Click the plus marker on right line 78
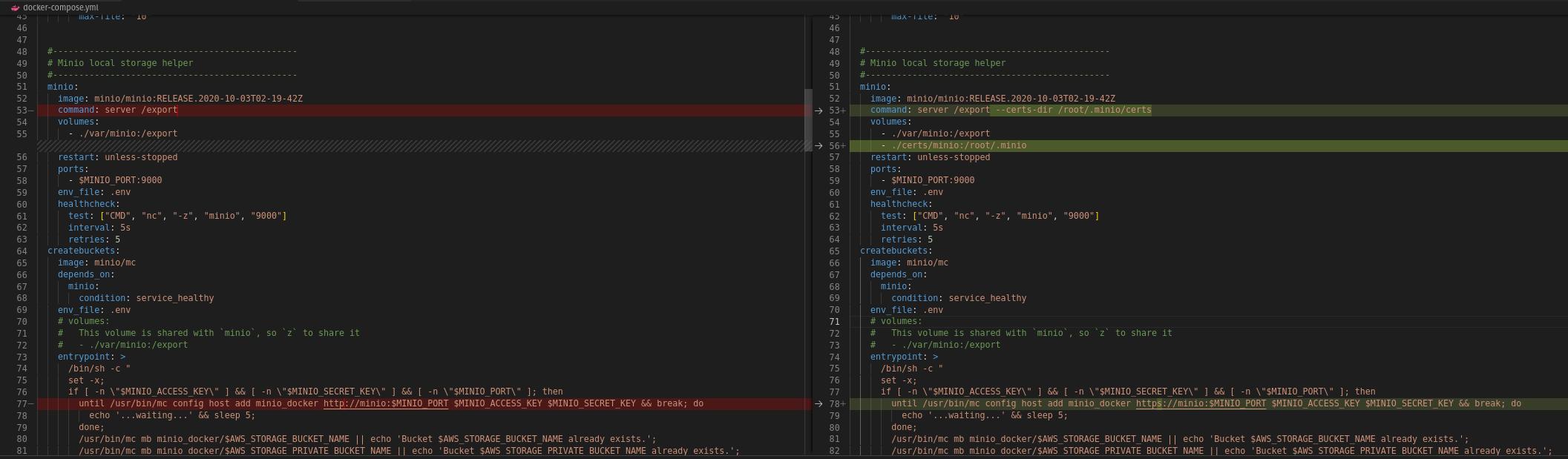The height and width of the screenshot is (459, 1568). point(844,404)
